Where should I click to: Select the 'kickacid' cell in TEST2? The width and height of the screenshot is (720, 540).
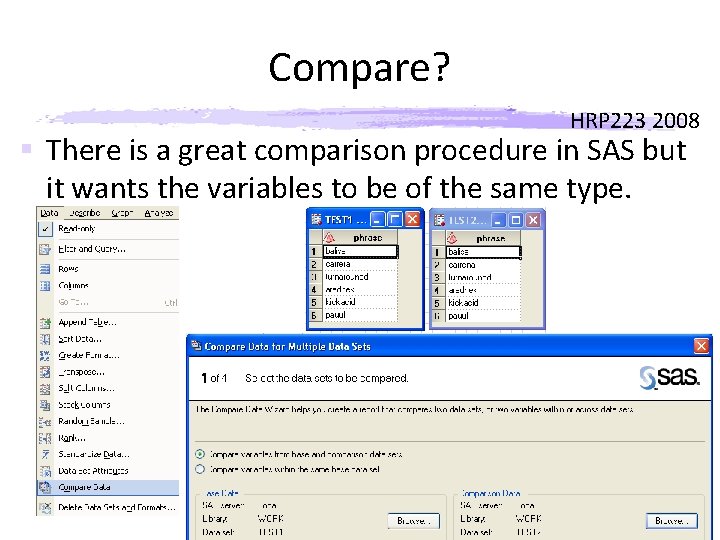484,303
